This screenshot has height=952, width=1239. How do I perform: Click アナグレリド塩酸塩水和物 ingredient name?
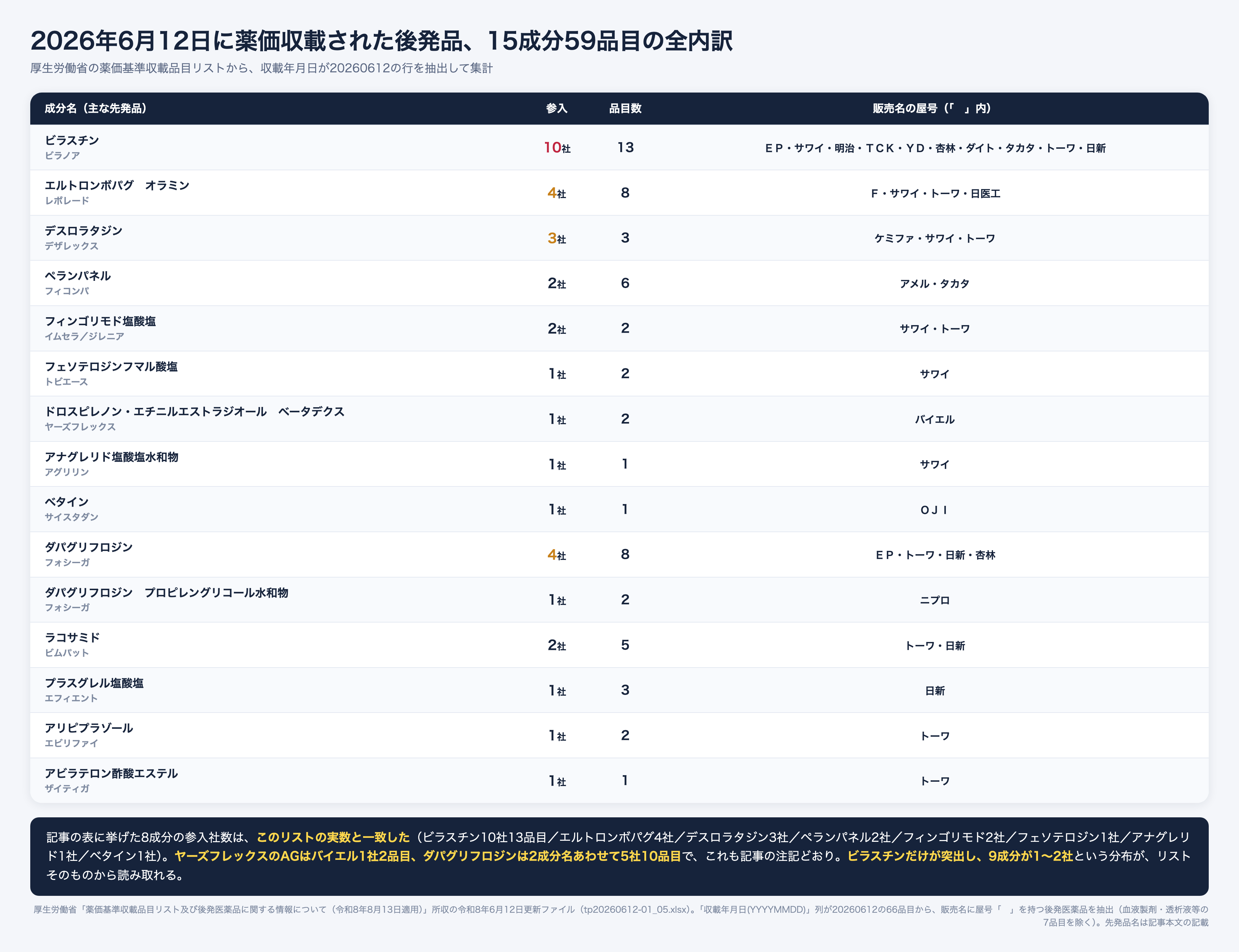[112, 457]
